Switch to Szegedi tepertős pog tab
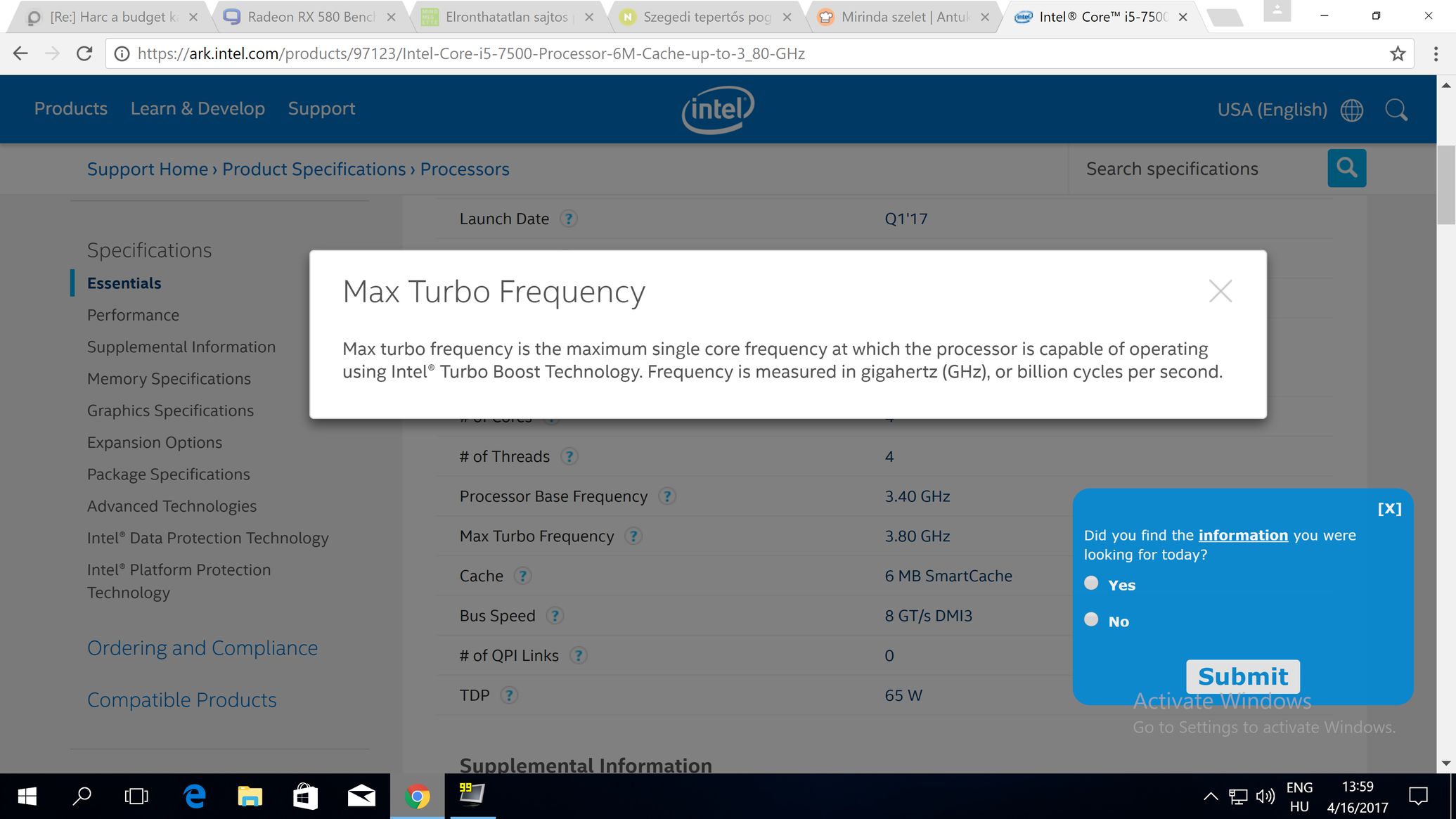Viewport: 1456px width, 819px height. (707, 17)
